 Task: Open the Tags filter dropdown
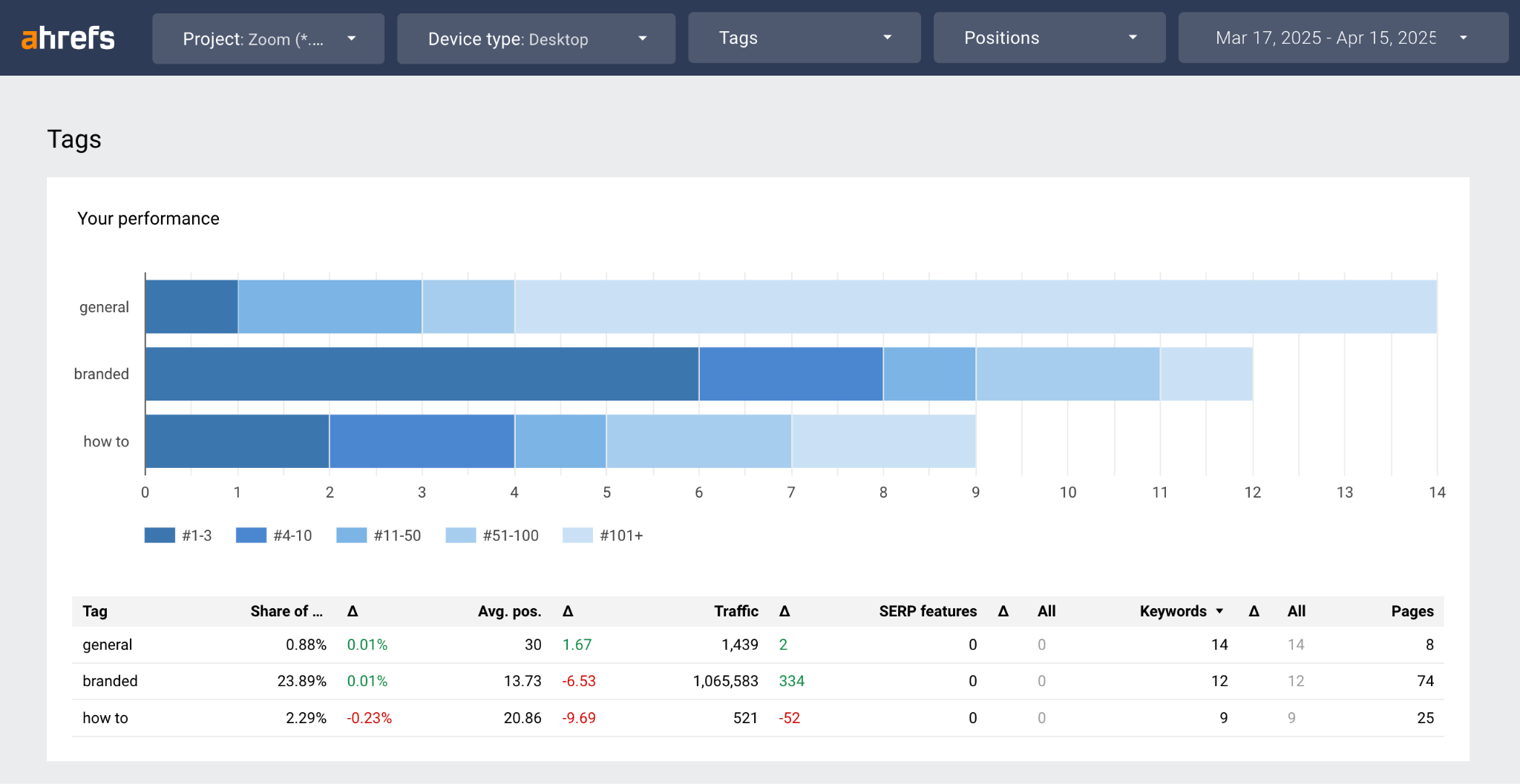tap(804, 38)
